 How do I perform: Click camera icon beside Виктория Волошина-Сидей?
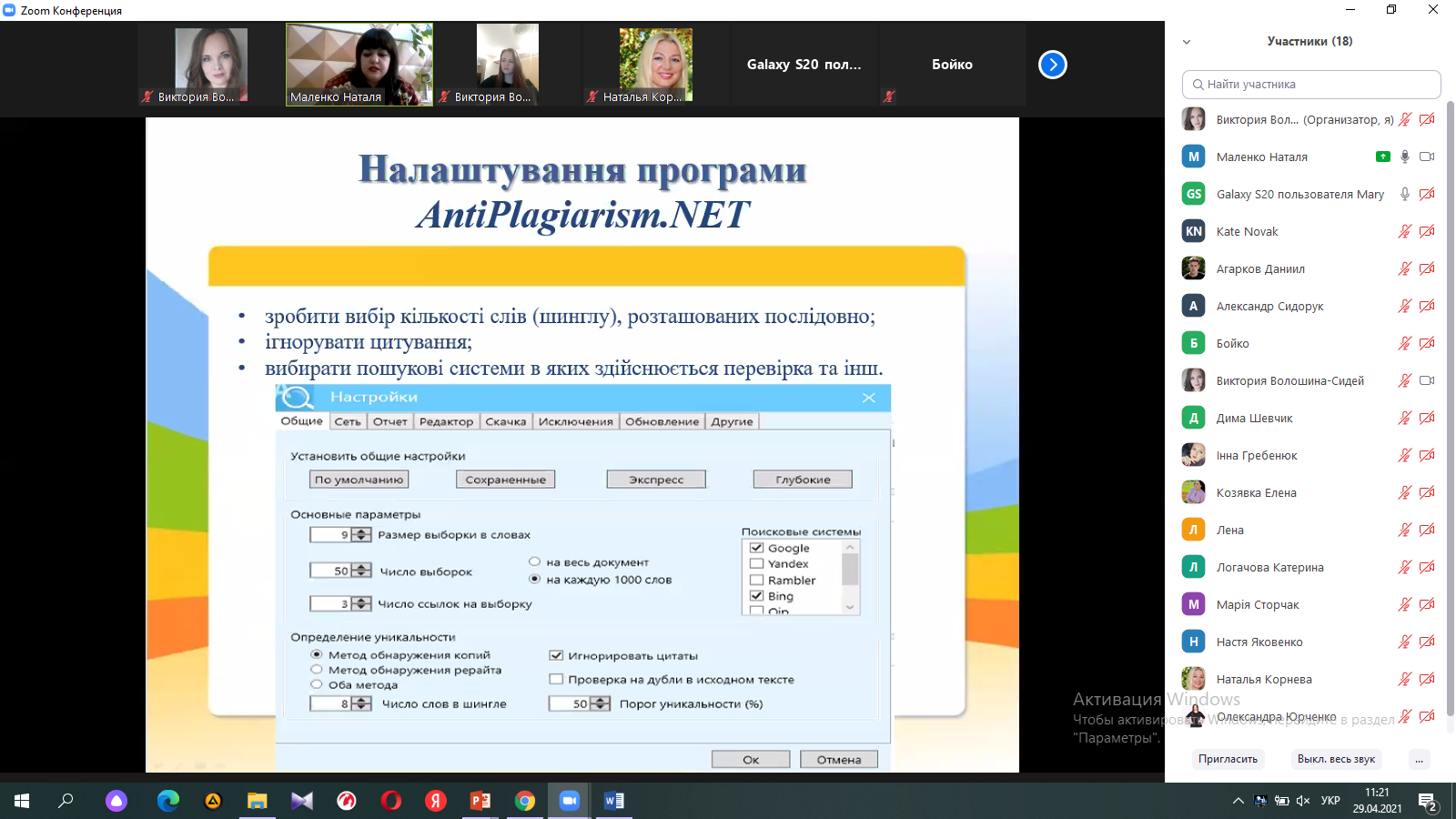tap(1426, 380)
